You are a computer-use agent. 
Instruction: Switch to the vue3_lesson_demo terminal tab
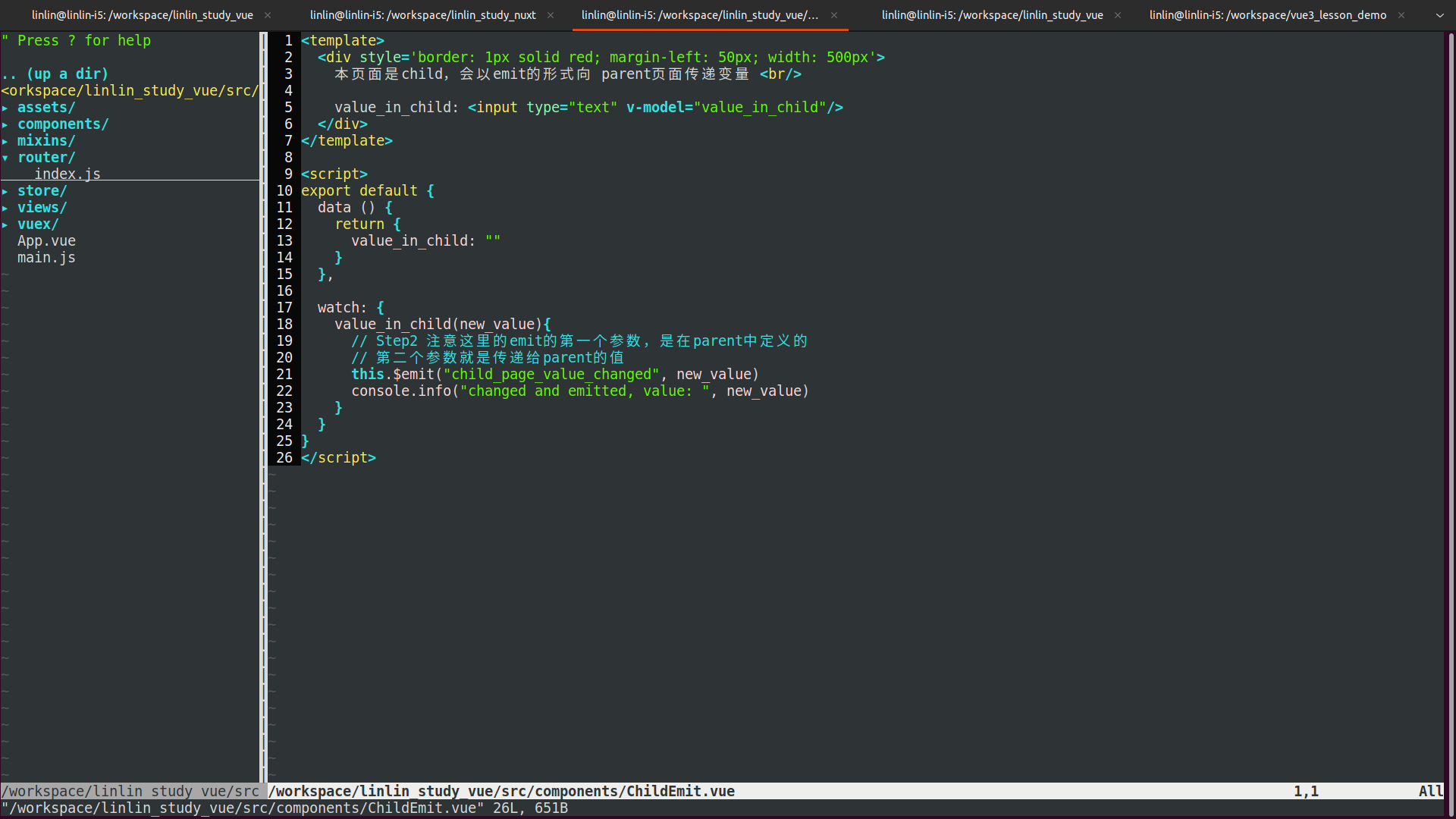(1267, 15)
